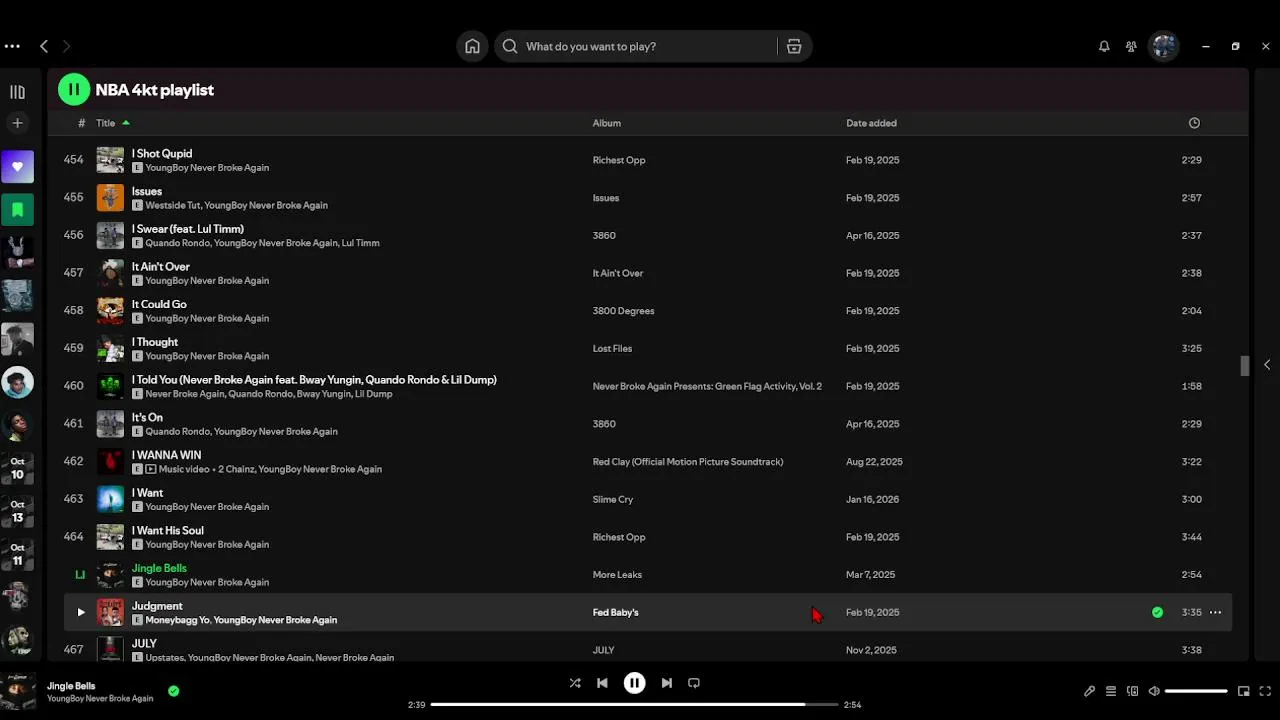Click Westside Tut artist name
The height and width of the screenshot is (720, 1280).
(172, 205)
